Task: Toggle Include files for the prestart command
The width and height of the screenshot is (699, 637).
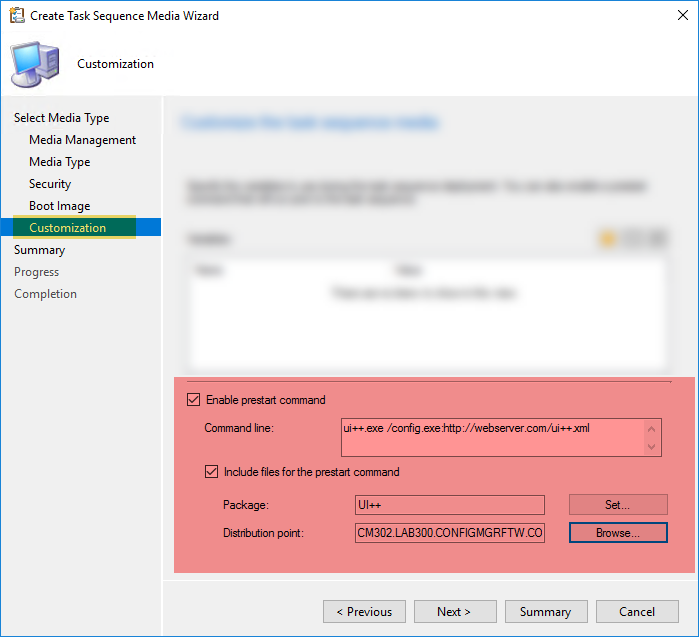Action: [x=211, y=472]
